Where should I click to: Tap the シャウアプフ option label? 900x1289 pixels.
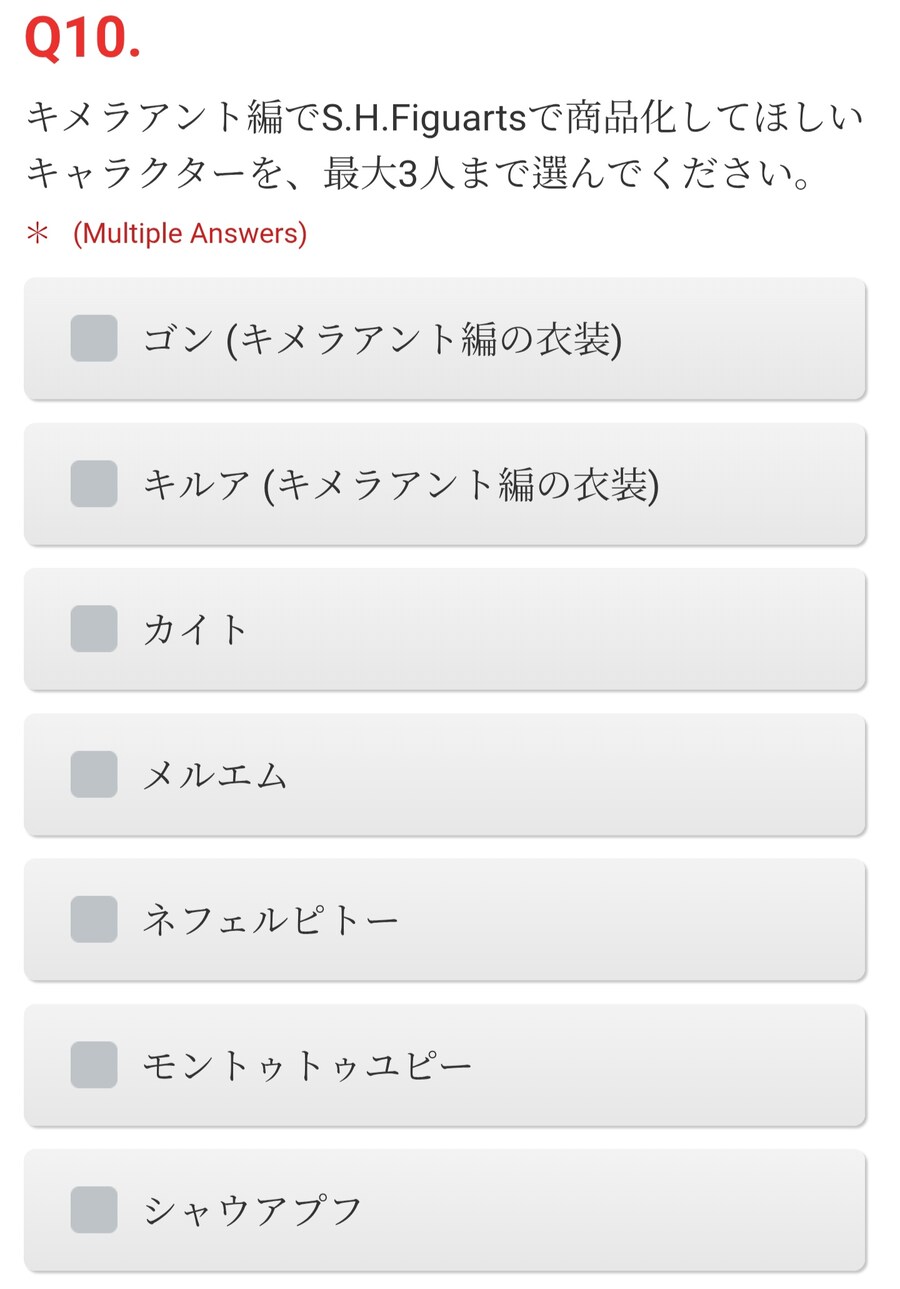coord(253,1211)
